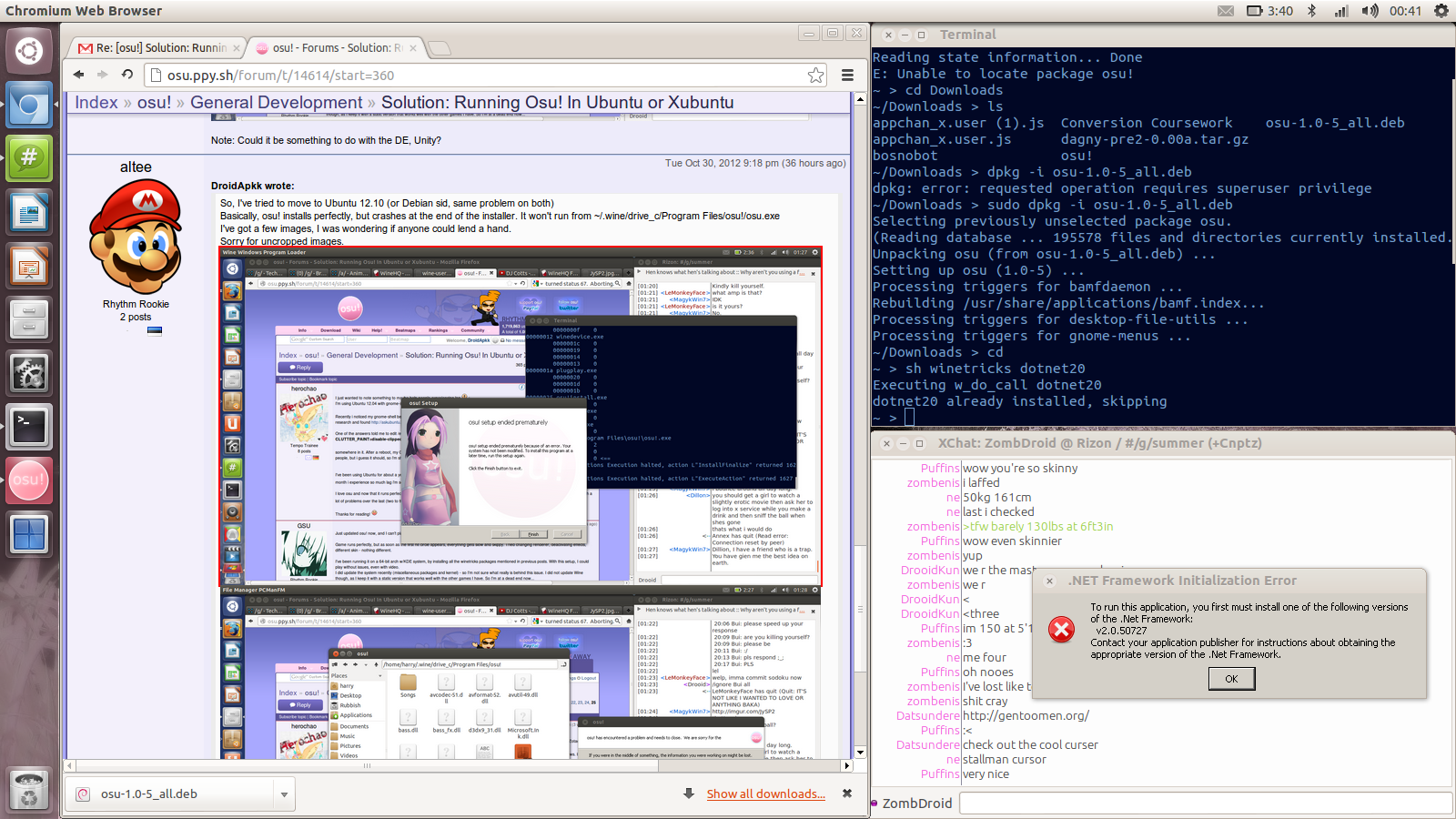Close the Gmail 'Re: [osu!]' tab

point(237,48)
